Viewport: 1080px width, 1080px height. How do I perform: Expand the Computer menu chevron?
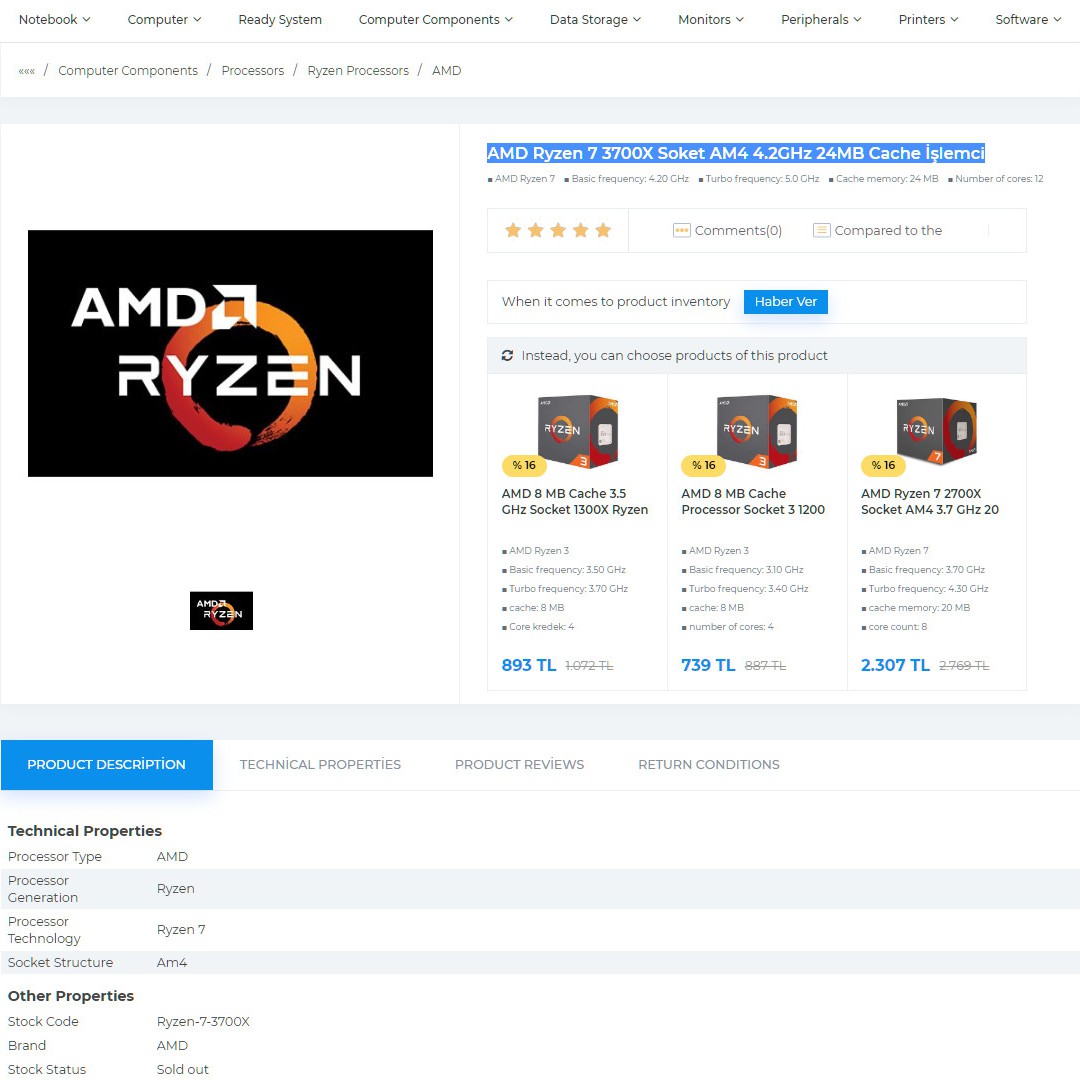tap(197, 20)
